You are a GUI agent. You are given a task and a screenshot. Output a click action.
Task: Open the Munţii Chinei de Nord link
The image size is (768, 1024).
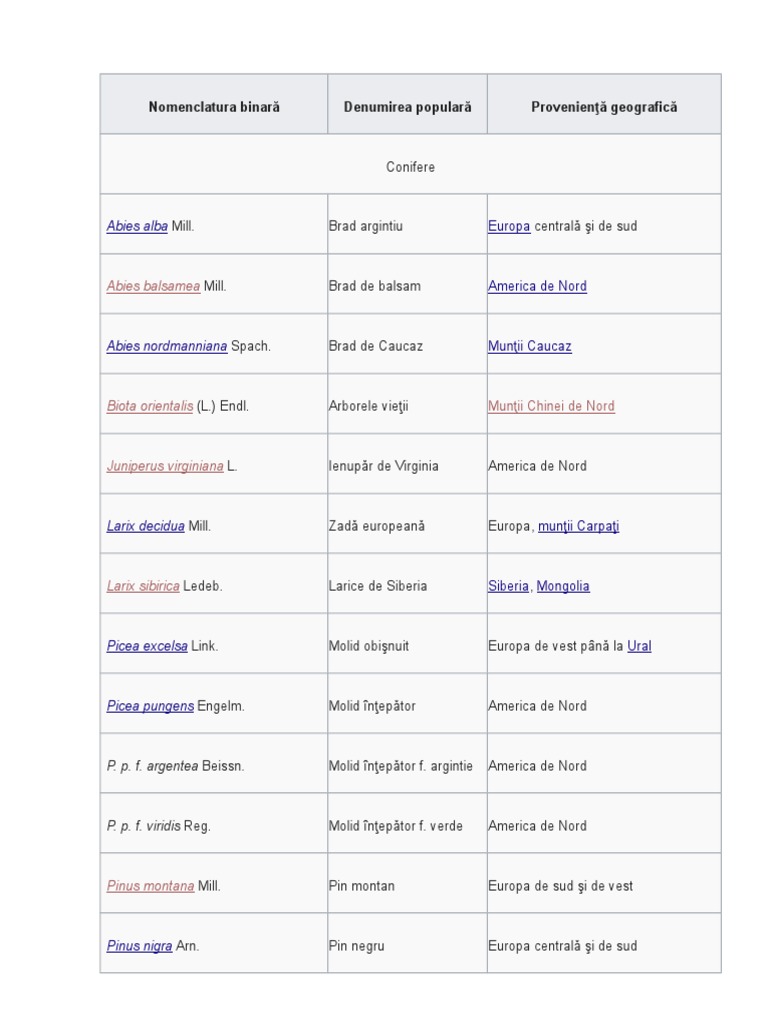coord(551,406)
